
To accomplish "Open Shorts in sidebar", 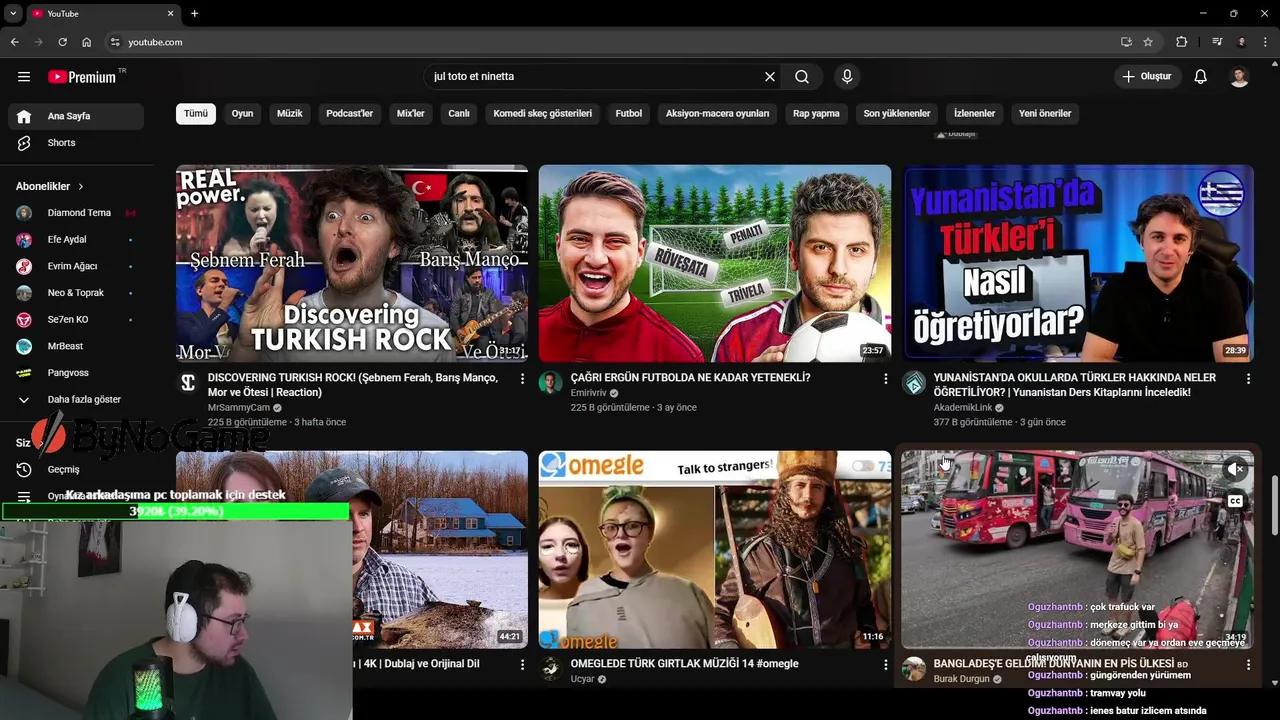I will point(76,143).
